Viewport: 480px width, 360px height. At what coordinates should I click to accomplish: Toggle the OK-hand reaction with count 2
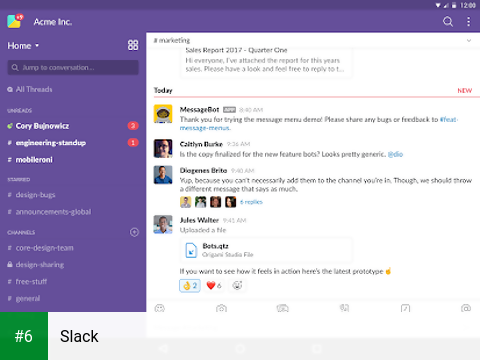[x=190, y=286]
